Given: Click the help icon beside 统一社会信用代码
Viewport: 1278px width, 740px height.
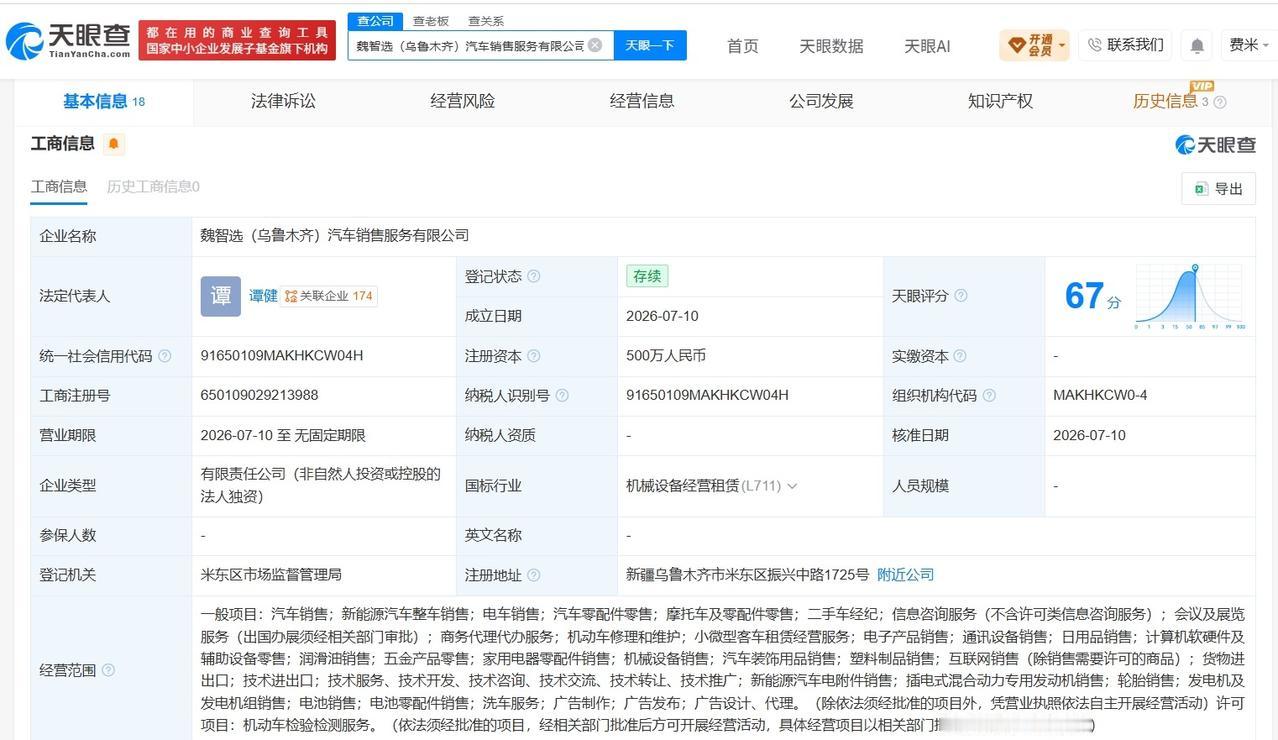Looking at the screenshot, I should click(165, 356).
